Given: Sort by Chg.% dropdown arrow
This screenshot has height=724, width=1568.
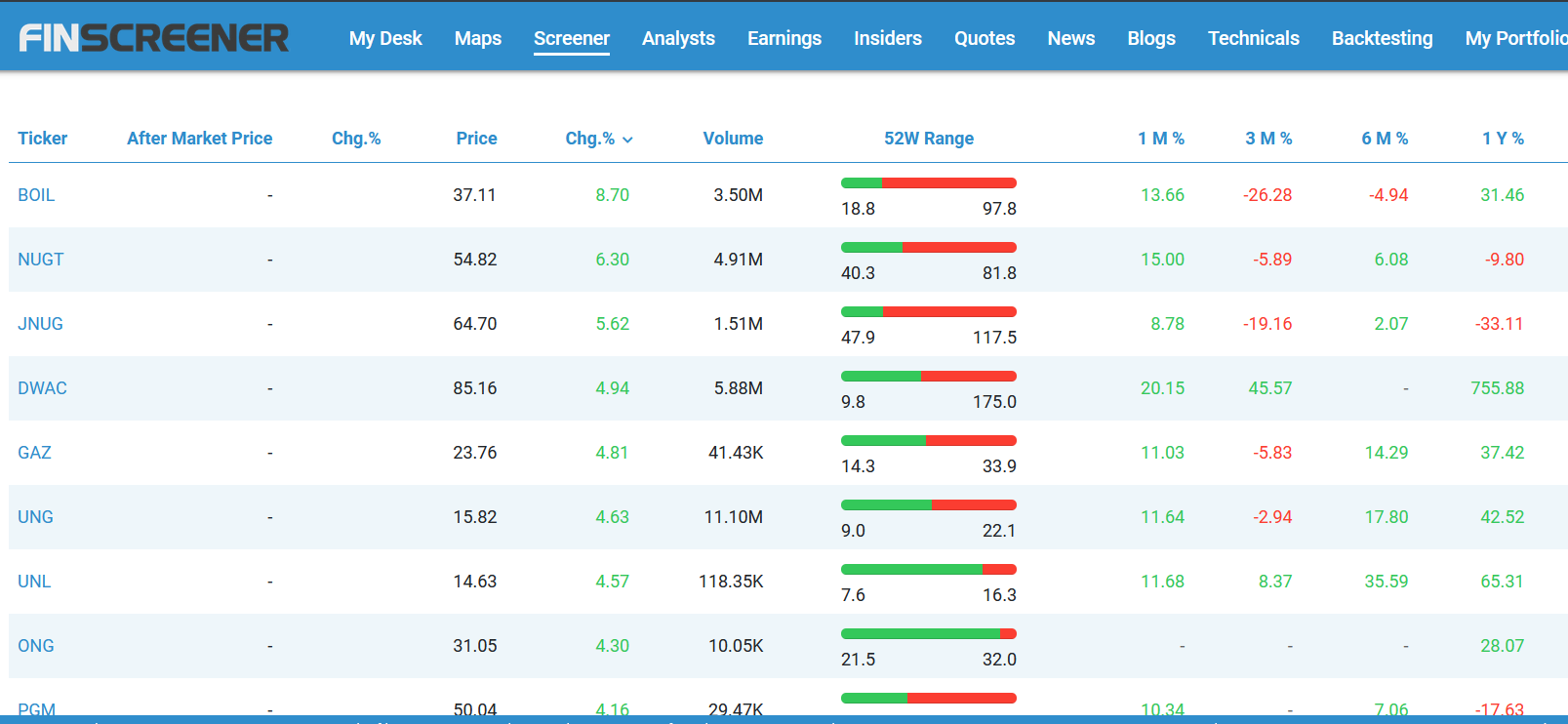Looking at the screenshot, I should tap(627, 140).
